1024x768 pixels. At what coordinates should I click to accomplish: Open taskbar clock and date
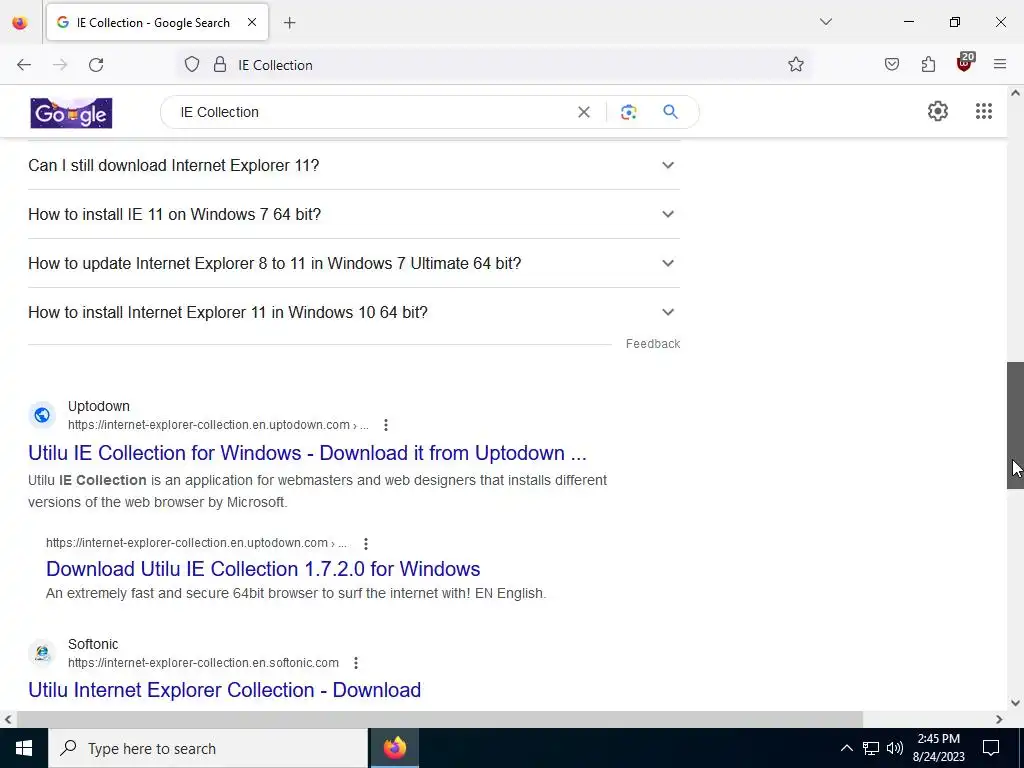click(938, 748)
